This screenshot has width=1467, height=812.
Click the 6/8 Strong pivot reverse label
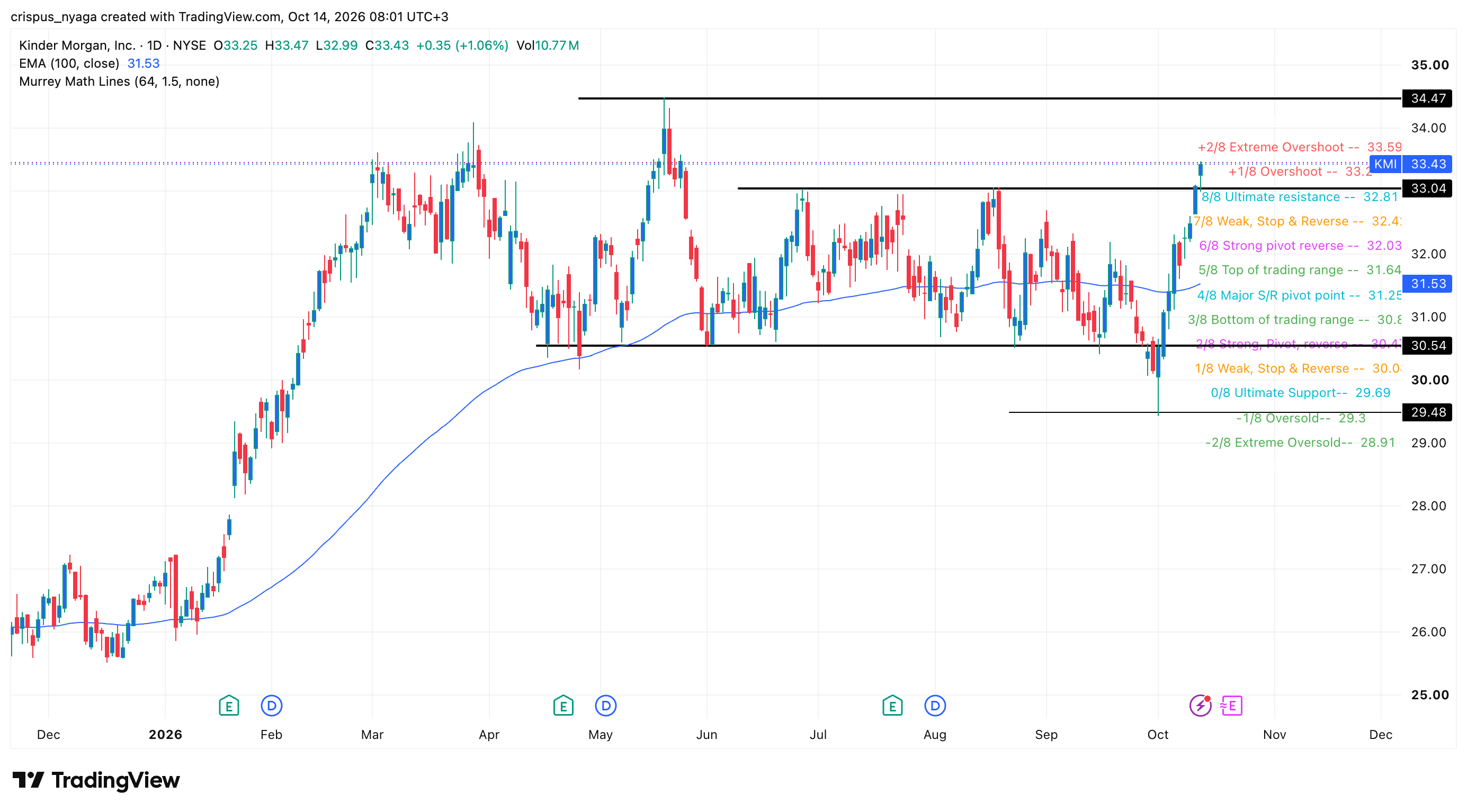(1300, 246)
